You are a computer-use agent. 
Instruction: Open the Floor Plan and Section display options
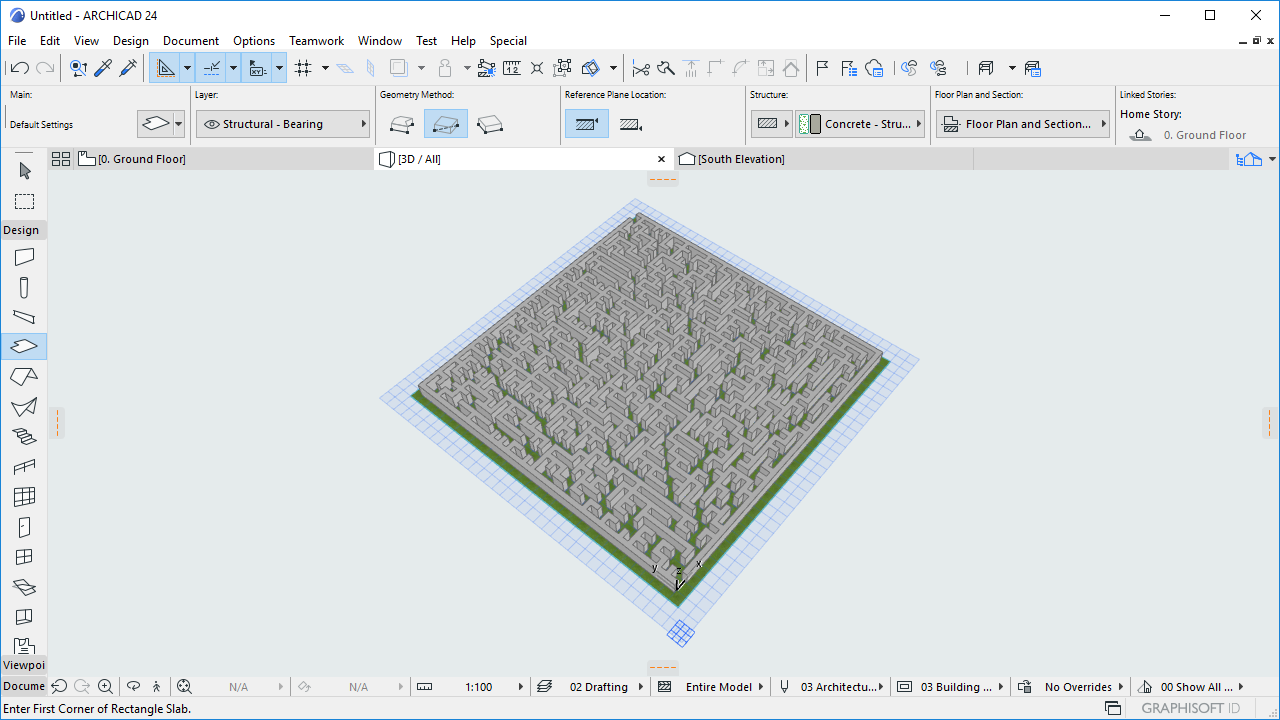[1022, 123]
